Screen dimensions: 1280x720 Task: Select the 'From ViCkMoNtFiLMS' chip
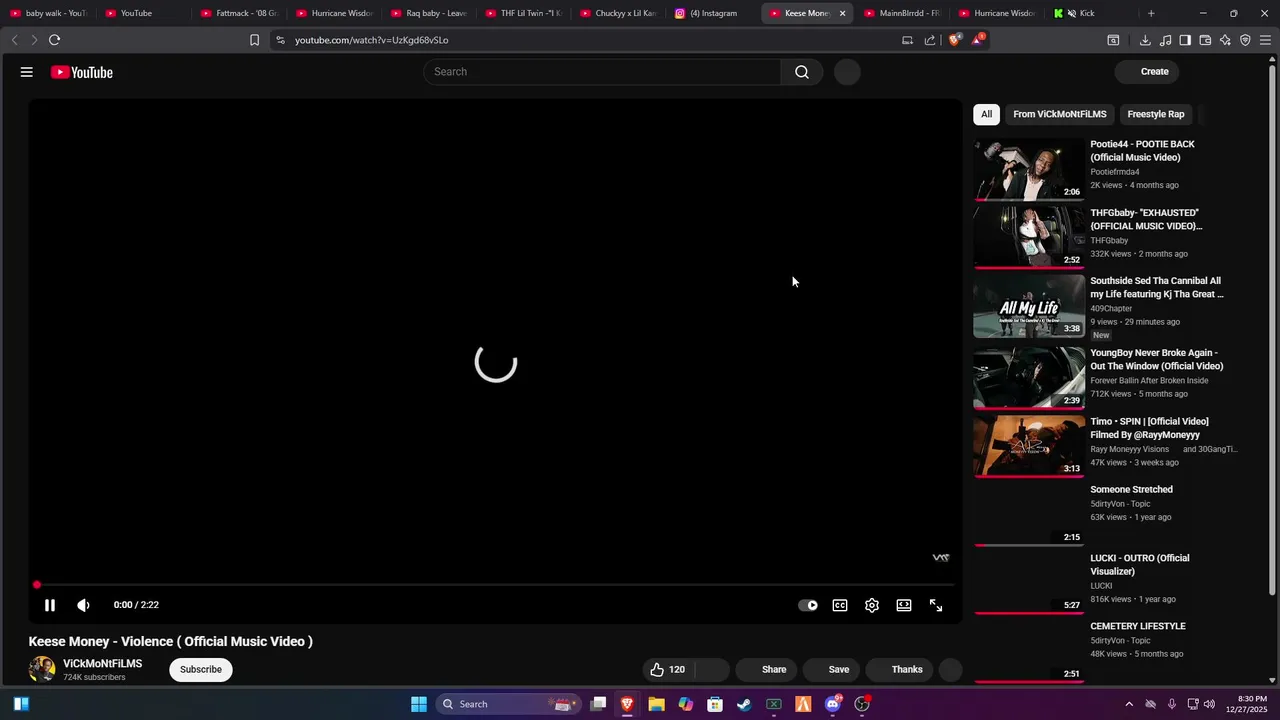click(1060, 114)
